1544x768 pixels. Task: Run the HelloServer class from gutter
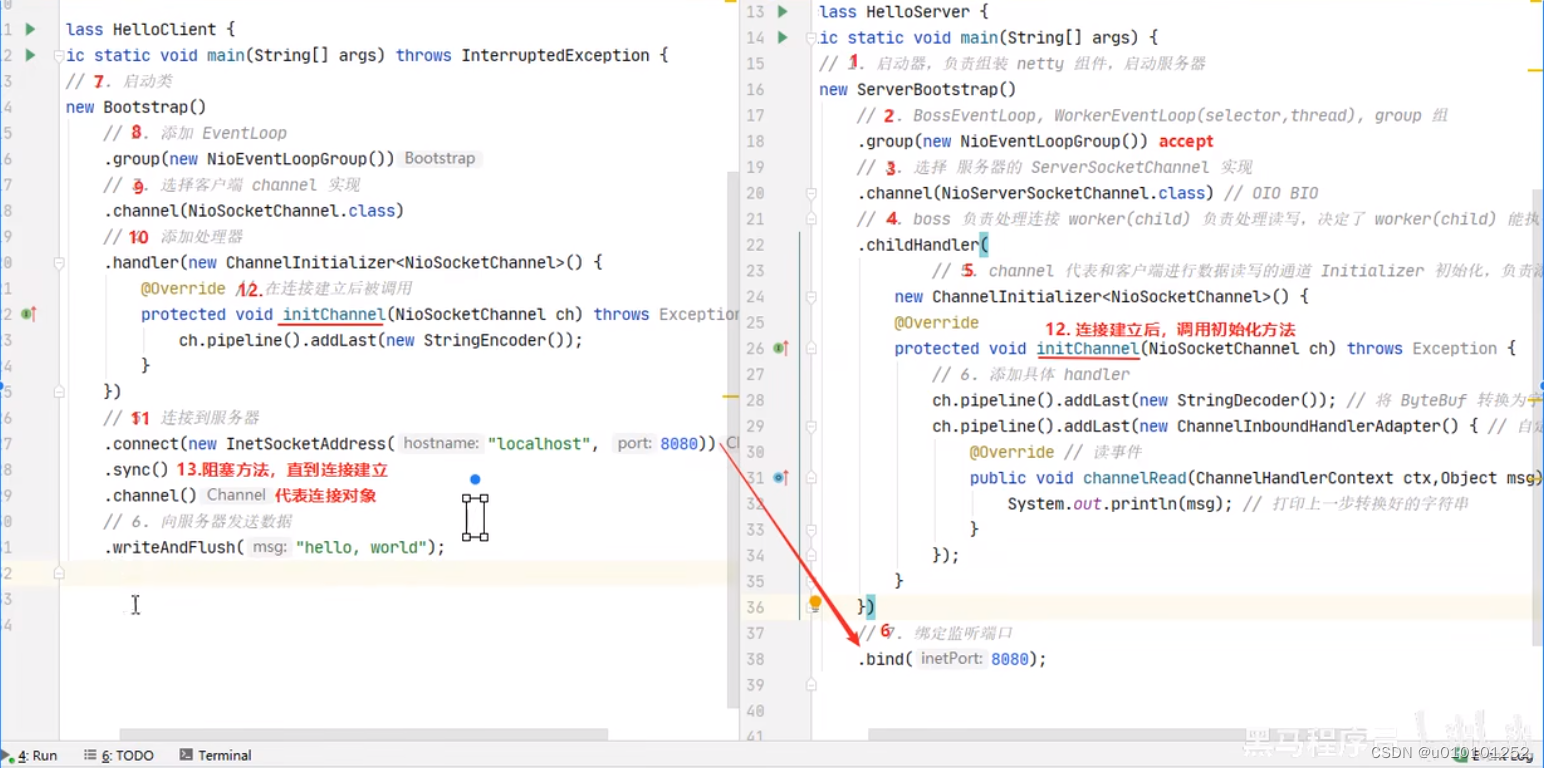pos(783,11)
